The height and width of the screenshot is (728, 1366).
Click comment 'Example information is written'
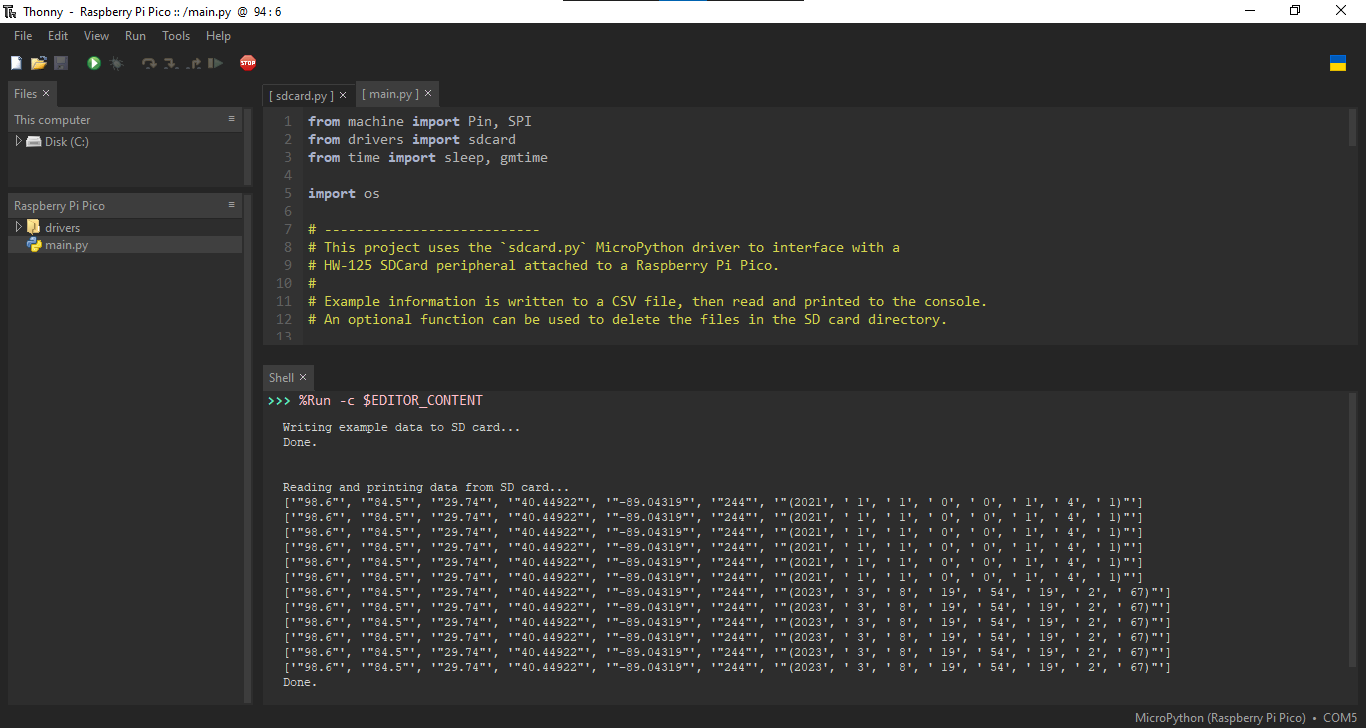coord(648,301)
